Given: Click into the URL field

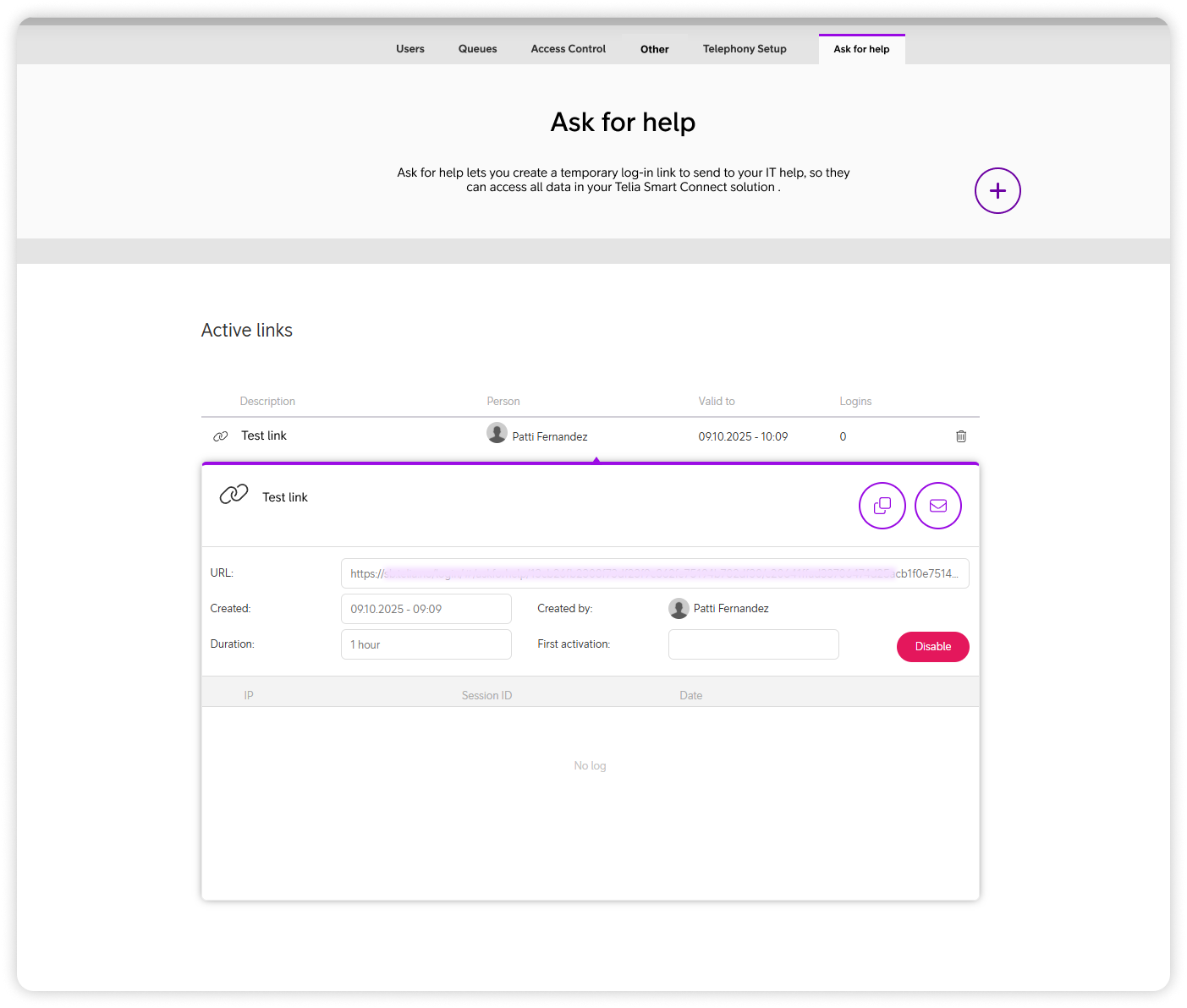Looking at the screenshot, I should [x=654, y=573].
